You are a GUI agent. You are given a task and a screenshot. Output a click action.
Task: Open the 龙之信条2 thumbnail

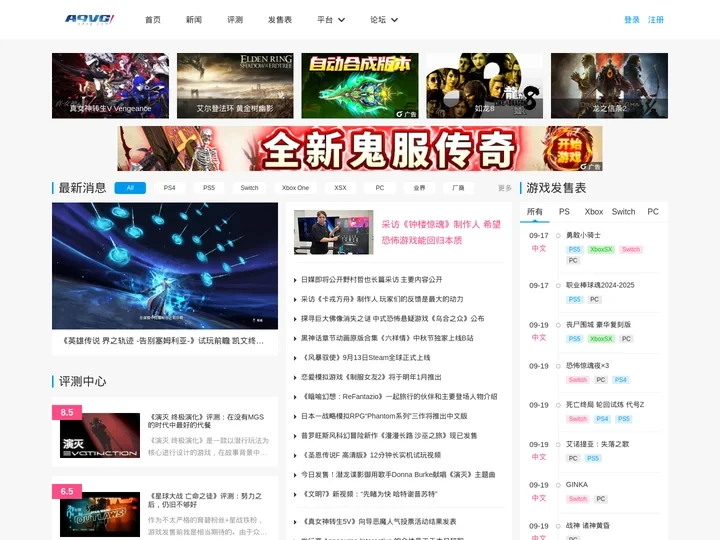click(609, 85)
